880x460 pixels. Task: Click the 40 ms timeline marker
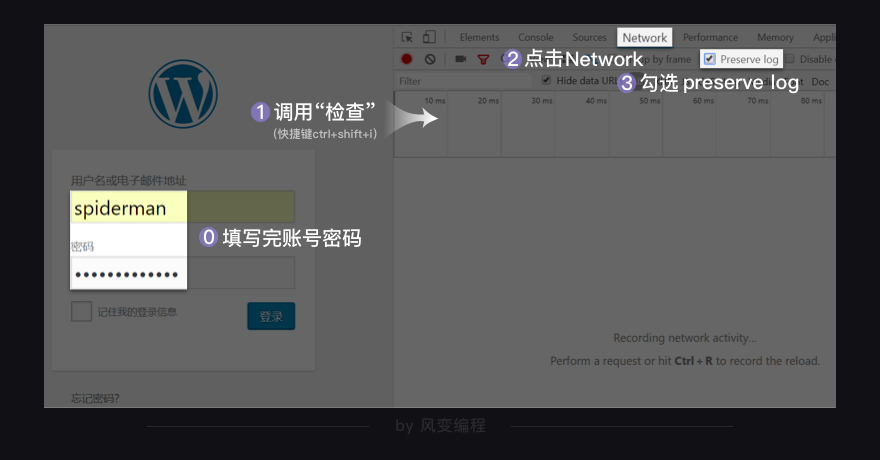point(596,100)
